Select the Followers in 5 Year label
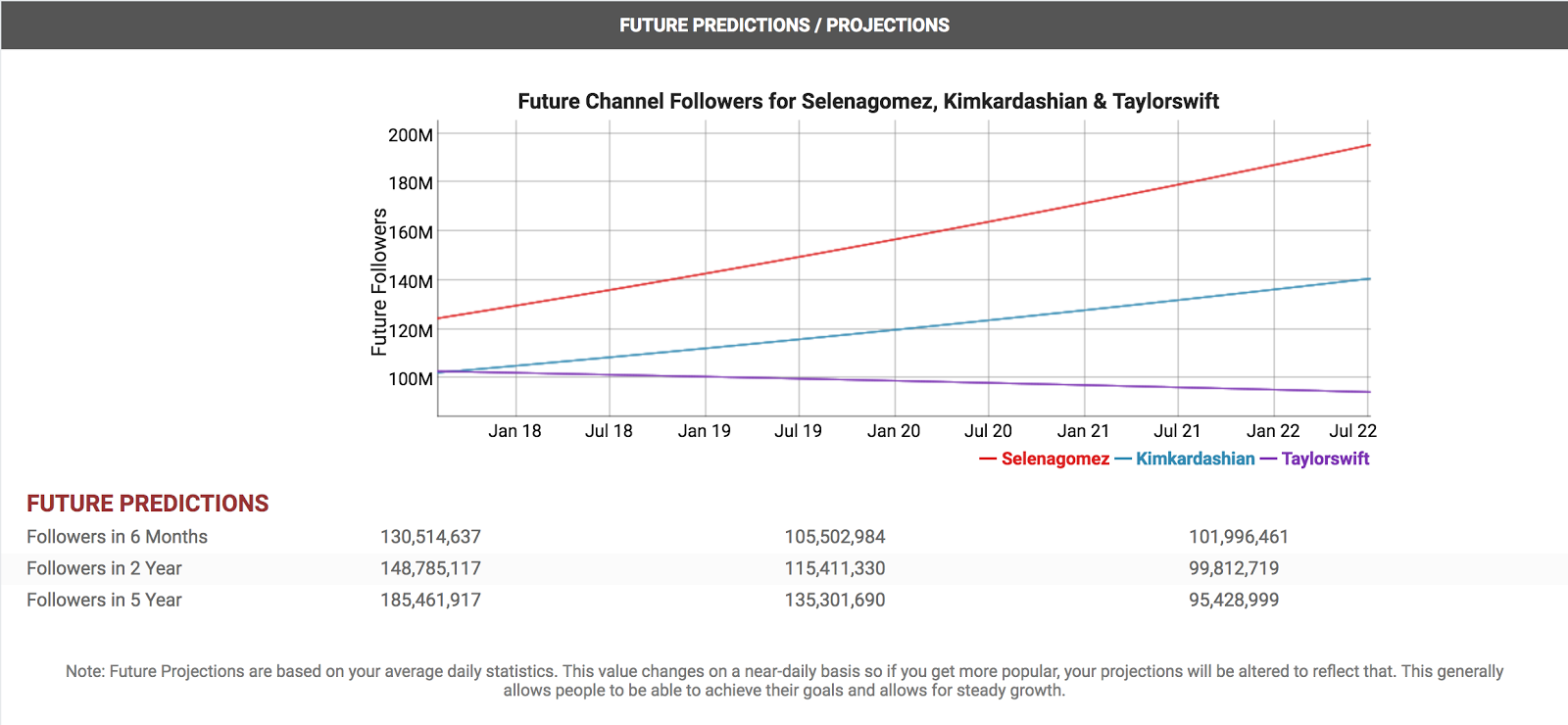The height and width of the screenshot is (725, 1568). (x=104, y=600)
